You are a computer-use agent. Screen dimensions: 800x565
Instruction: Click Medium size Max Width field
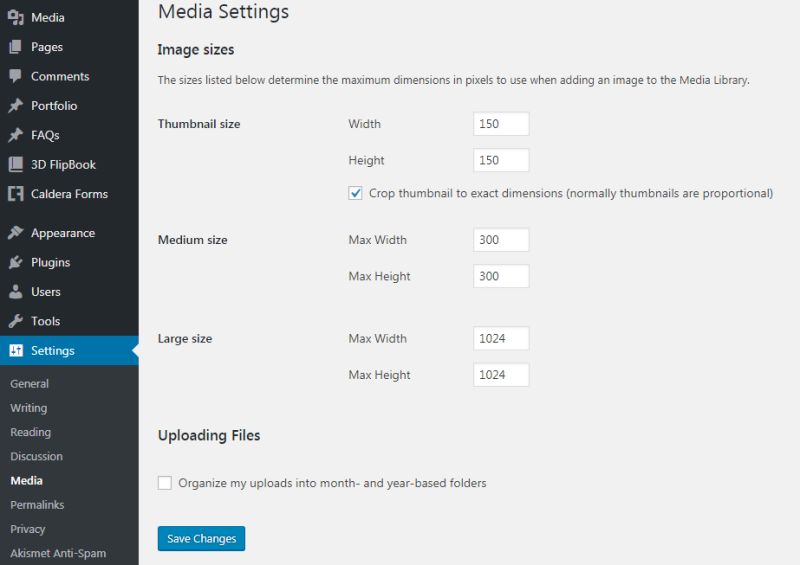click(x=501, y=240)
